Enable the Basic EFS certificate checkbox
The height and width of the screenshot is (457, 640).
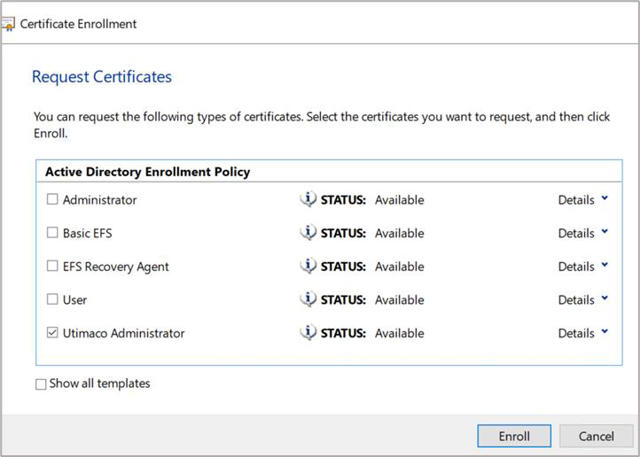click(x=53, y=233)
